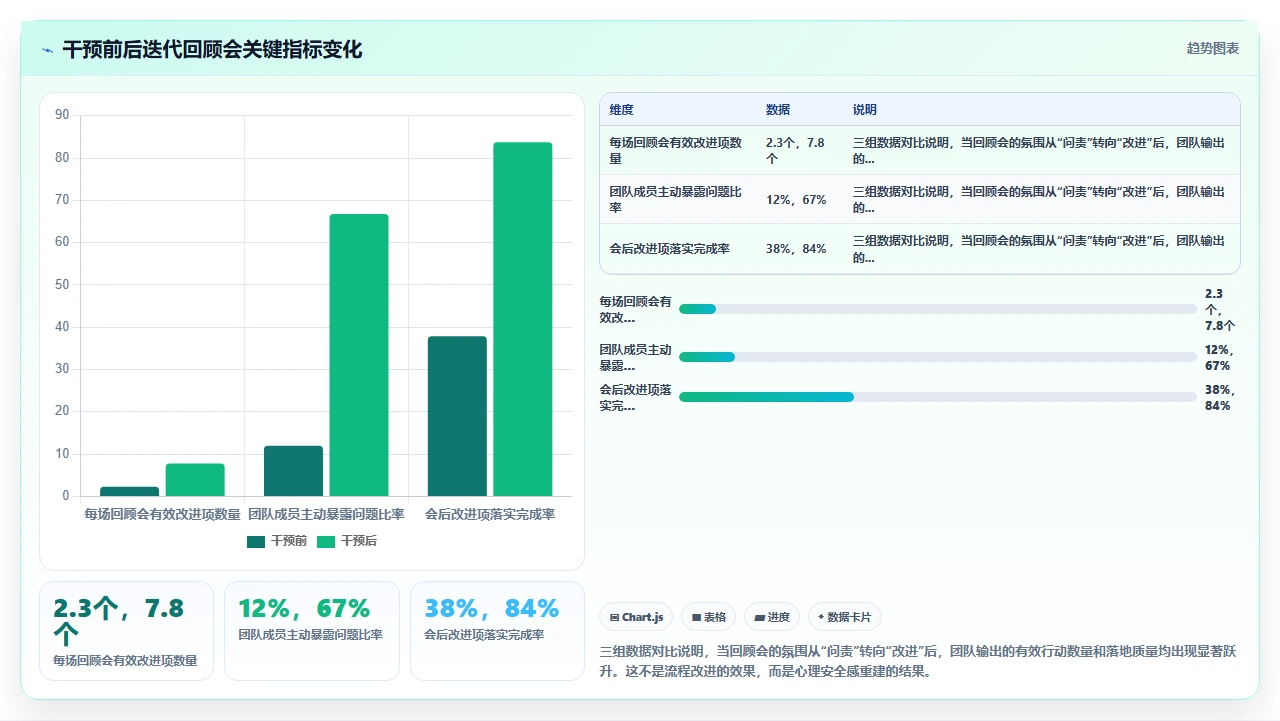Select the 表格 tag
The height and width of the screenshot is (721, 1280).
pyautogui.click(x=709, y=617)
